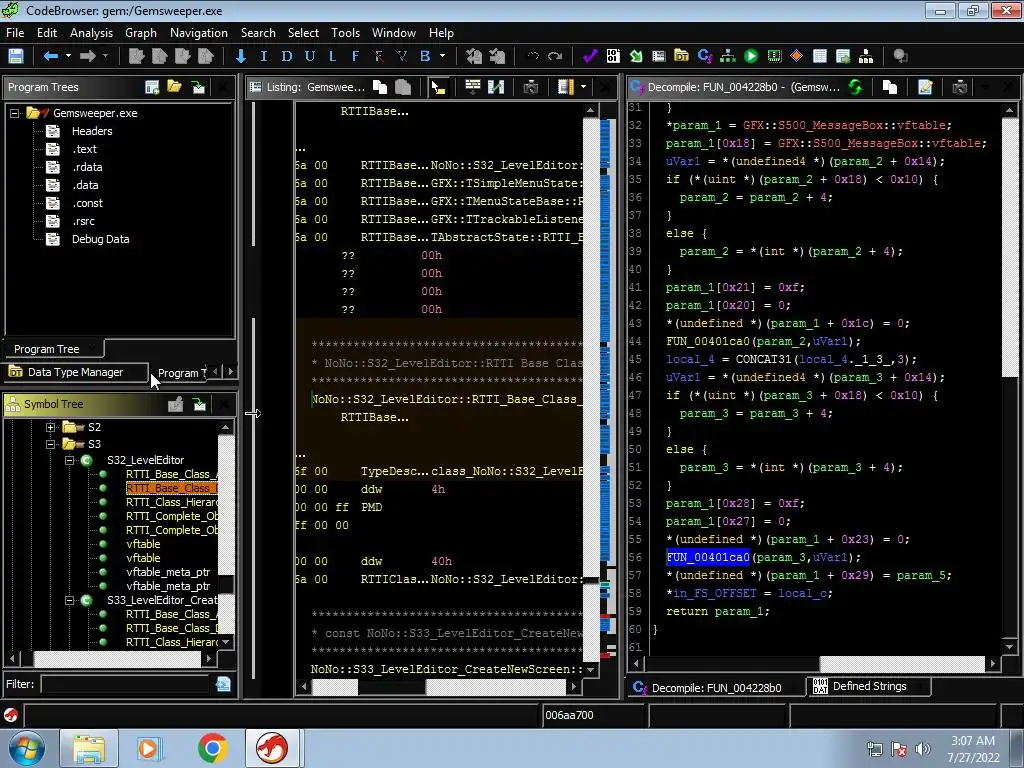This screenshot has width=1024, height=768.
Task: Open Decompiler window from toolbar
Action: click(705, 56)
